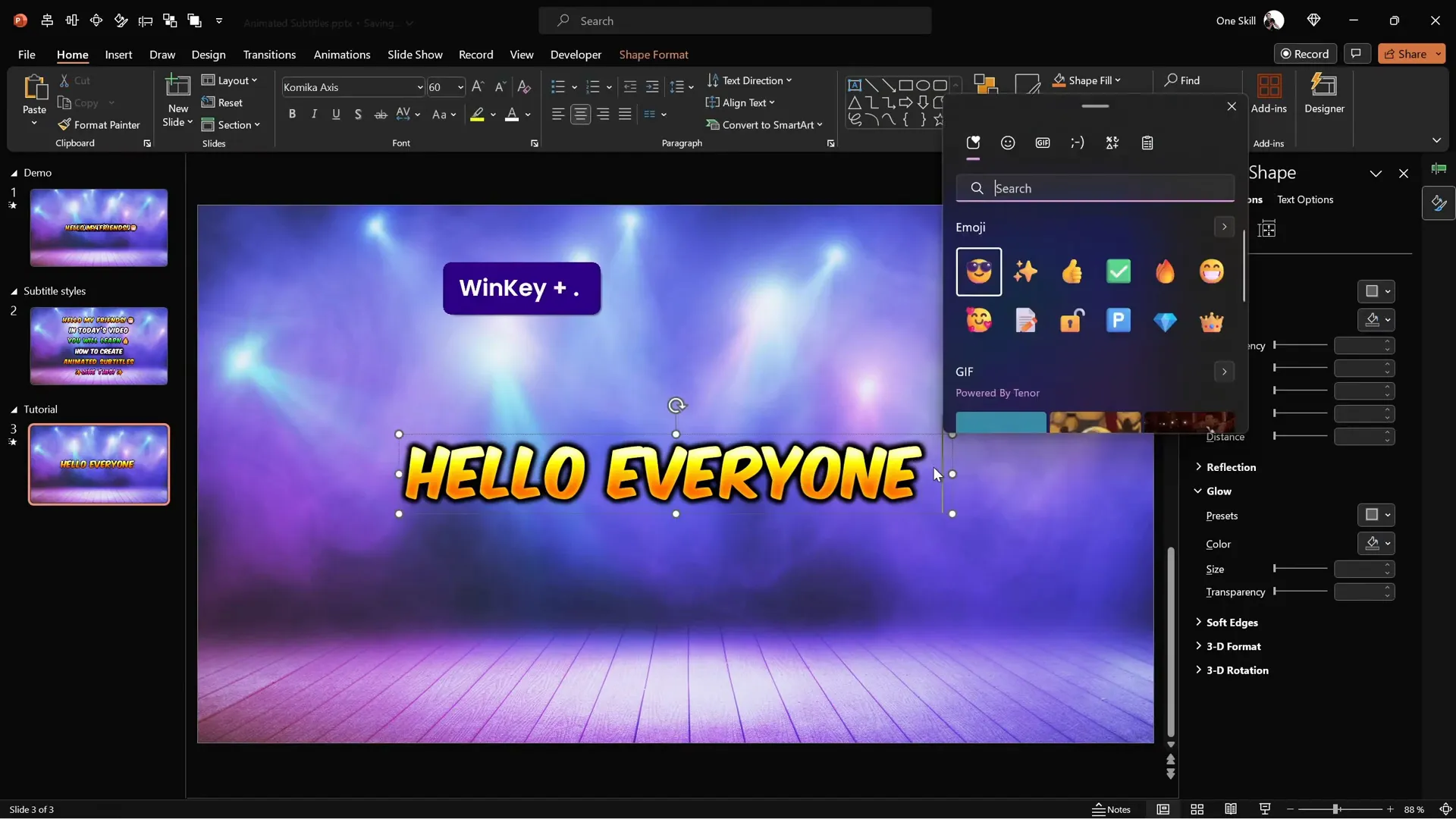Select center alignment button
This screenshot has height=819, width=1456.
click(x=581, y=115)
